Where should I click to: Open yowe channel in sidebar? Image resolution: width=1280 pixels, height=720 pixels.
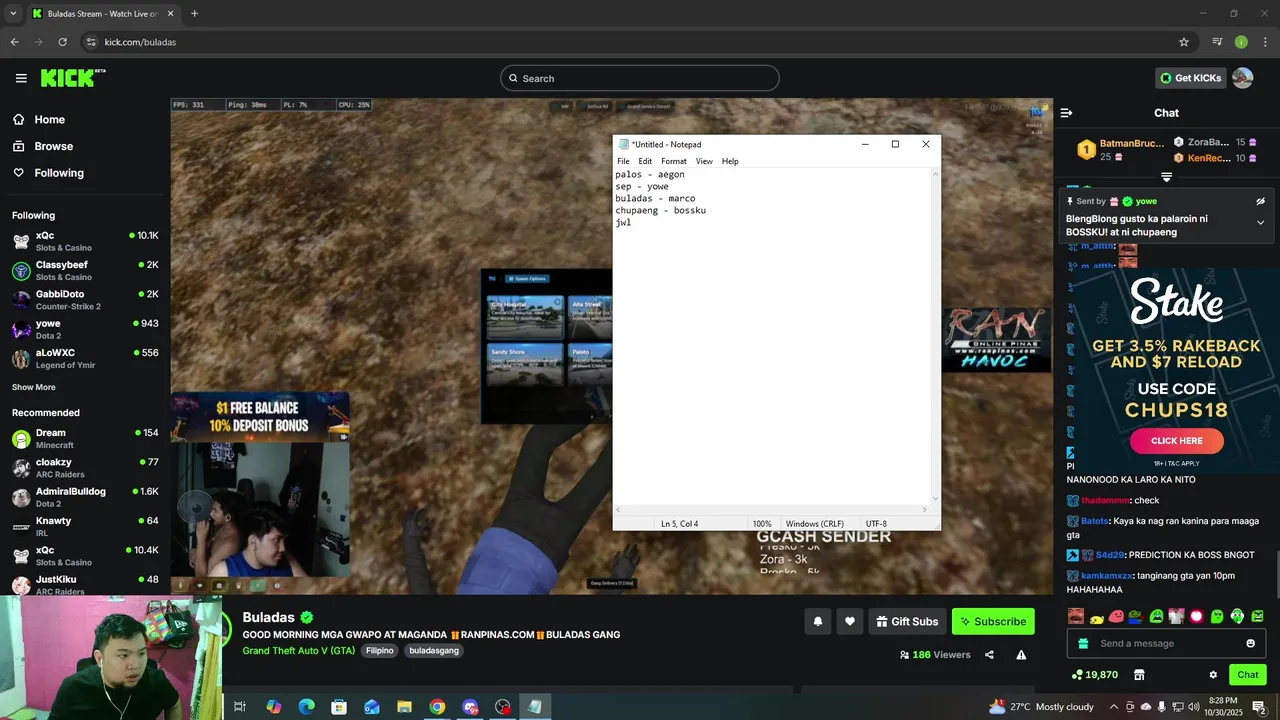click(85, 328)
